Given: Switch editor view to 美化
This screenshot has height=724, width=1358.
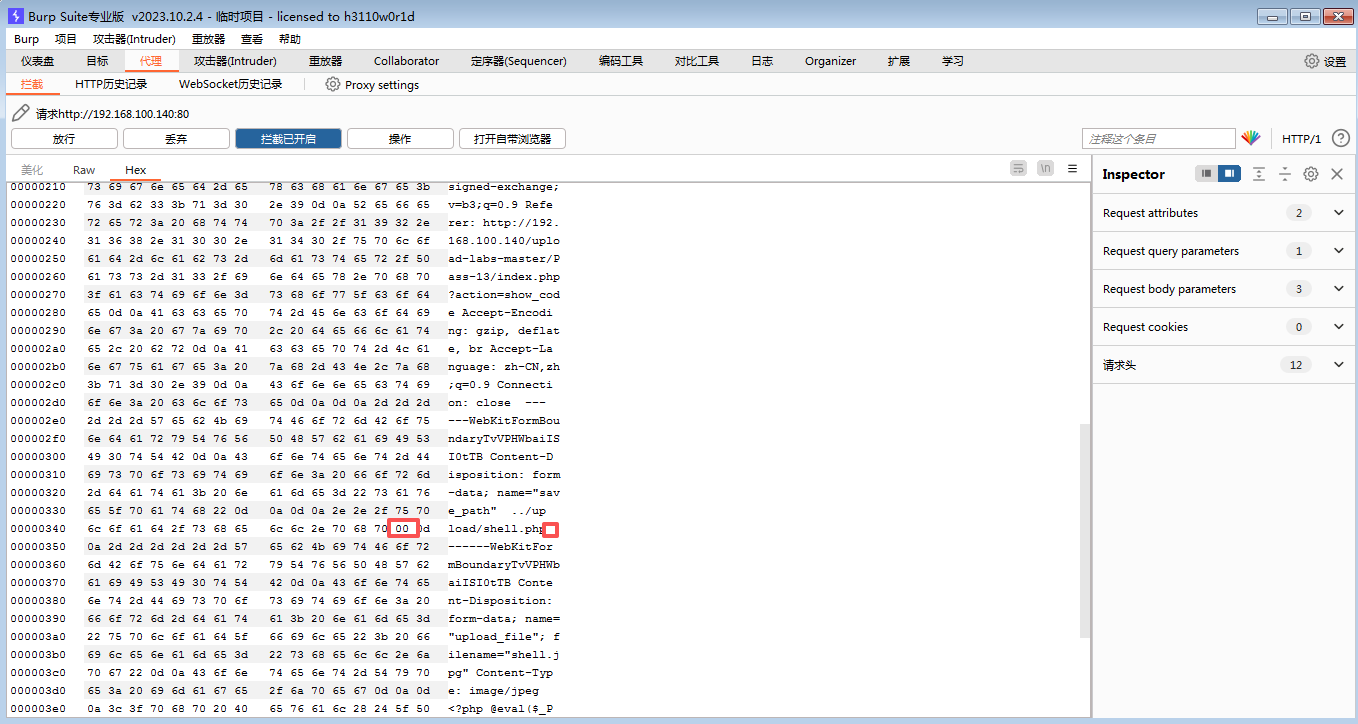Looking at the screenshot, I should pyautogui.click(x=32, y=170).
